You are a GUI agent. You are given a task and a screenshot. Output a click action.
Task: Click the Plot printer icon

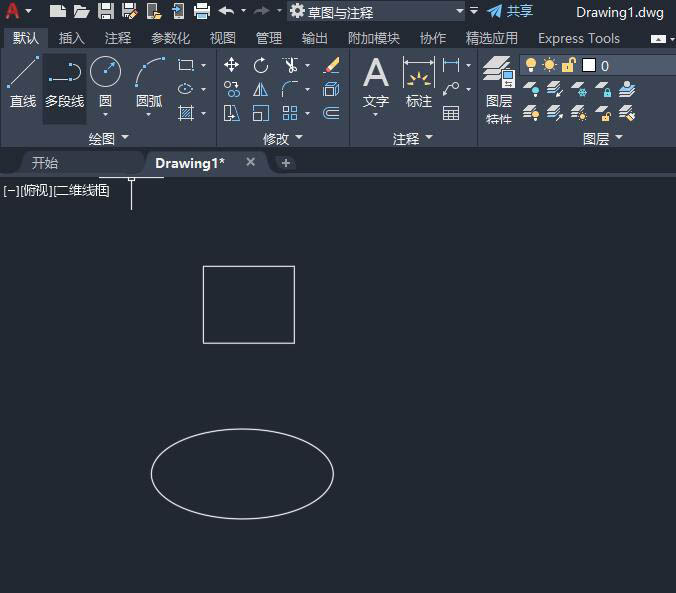(202, 11)
